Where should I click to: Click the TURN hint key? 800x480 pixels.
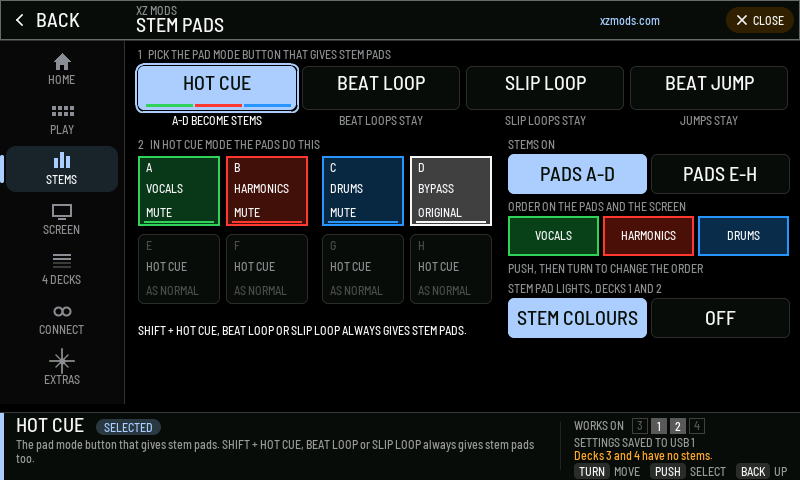coord(592,472)
